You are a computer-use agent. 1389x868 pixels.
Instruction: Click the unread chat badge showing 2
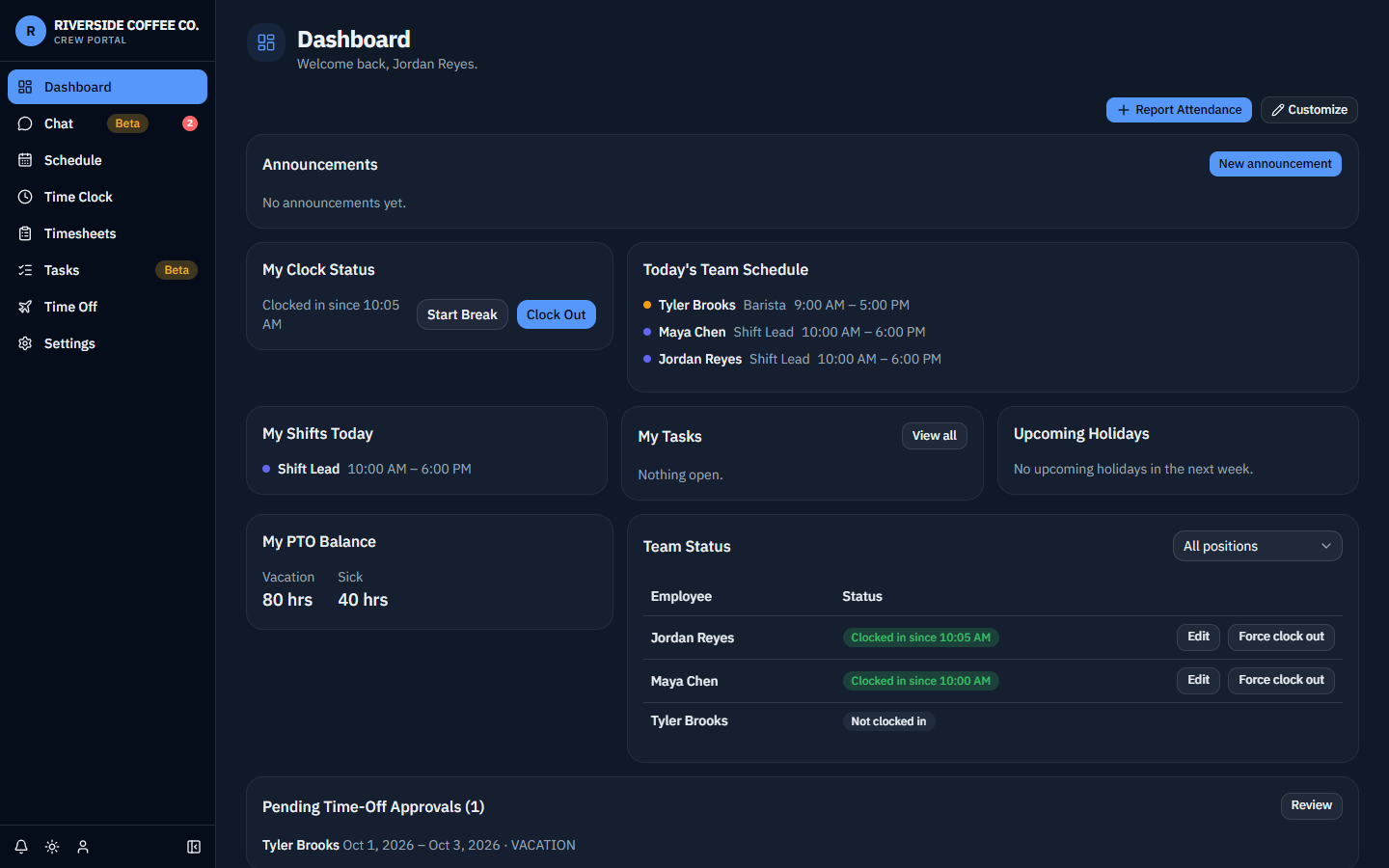[x=190, y=123]
